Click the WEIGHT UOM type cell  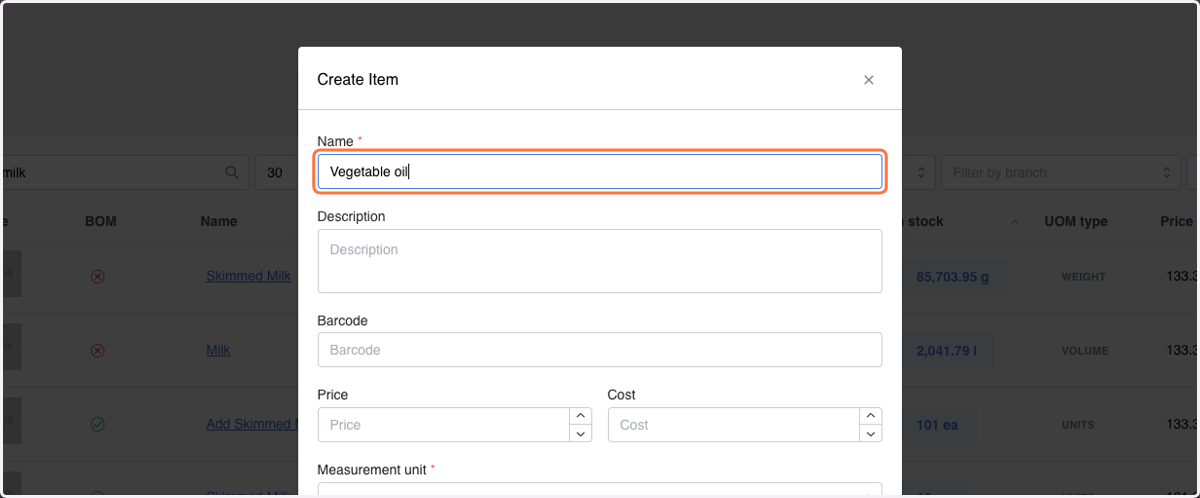pos(1084,277)
